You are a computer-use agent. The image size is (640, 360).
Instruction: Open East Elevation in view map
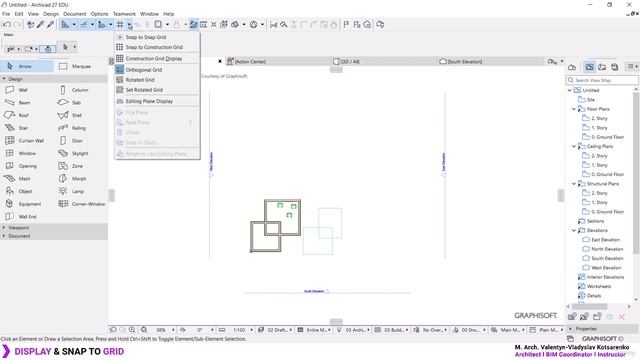(605, 240)
